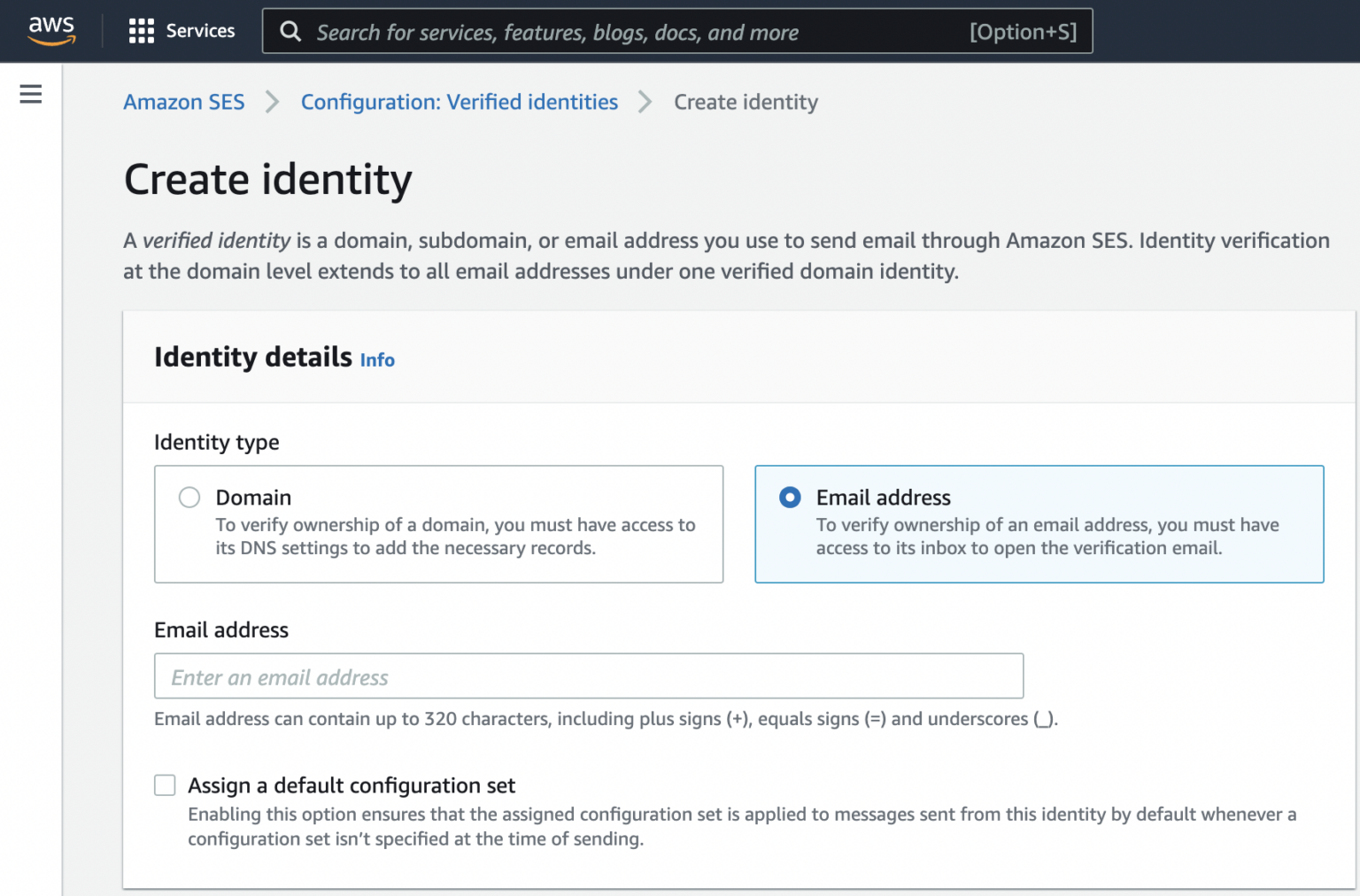
Task: Click the Email address card label
Action: pos(883,497)
